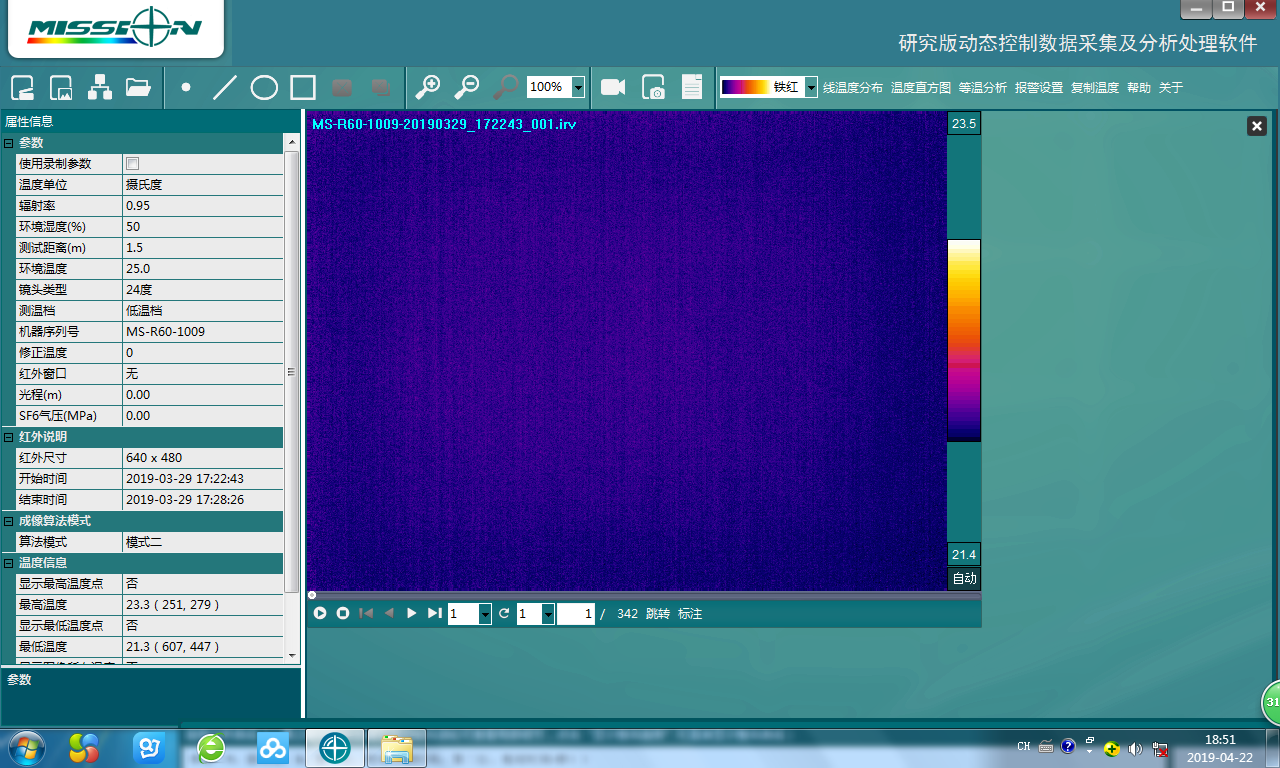Screen dimensions: 1280x768
Task: Click the zoom out magnifier icon
Action: click(466, 88)
